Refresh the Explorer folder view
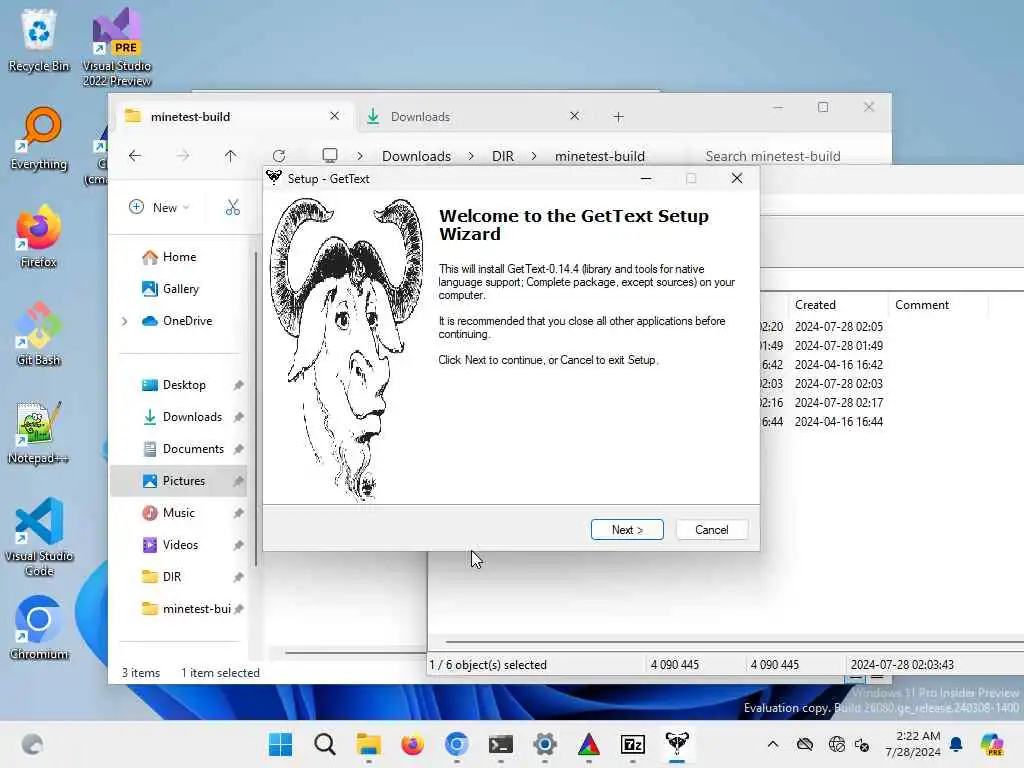The width and height of the screenshot is (1024, 768). (279, 155)
